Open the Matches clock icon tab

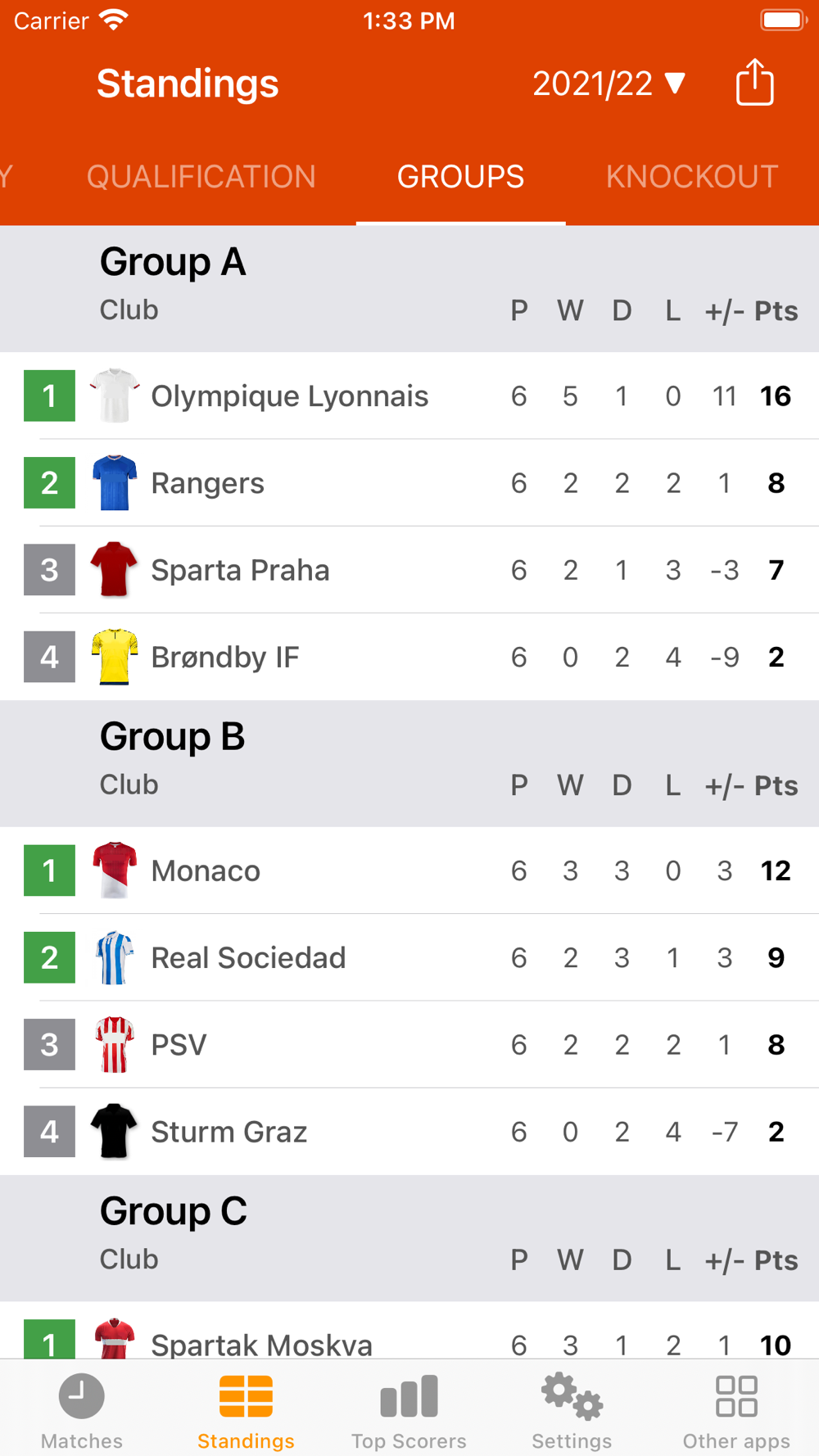click(82, 1395)
